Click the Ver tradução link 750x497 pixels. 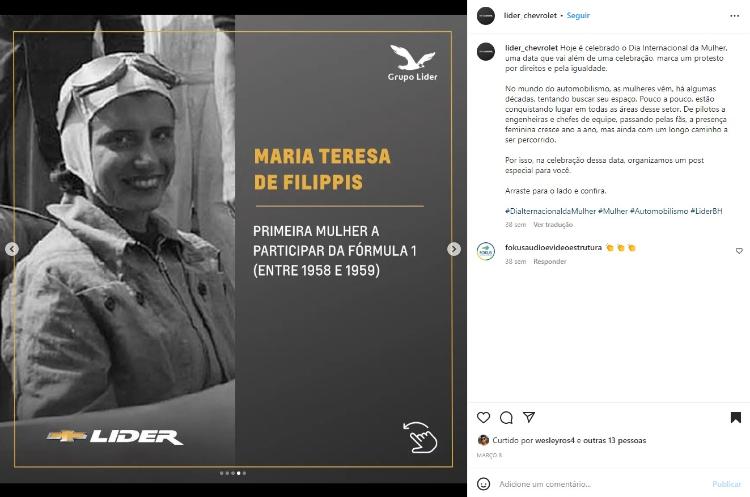[553, 224]
